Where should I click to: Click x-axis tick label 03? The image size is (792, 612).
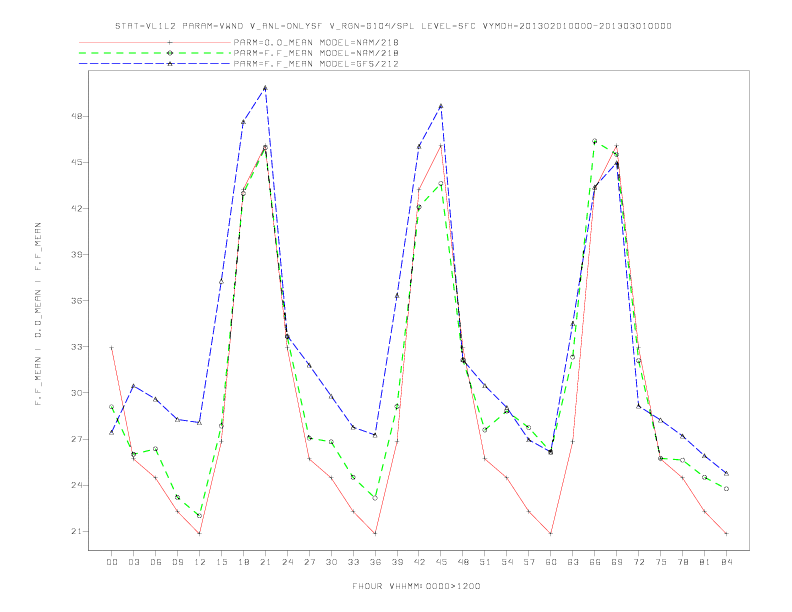(133, 562)
